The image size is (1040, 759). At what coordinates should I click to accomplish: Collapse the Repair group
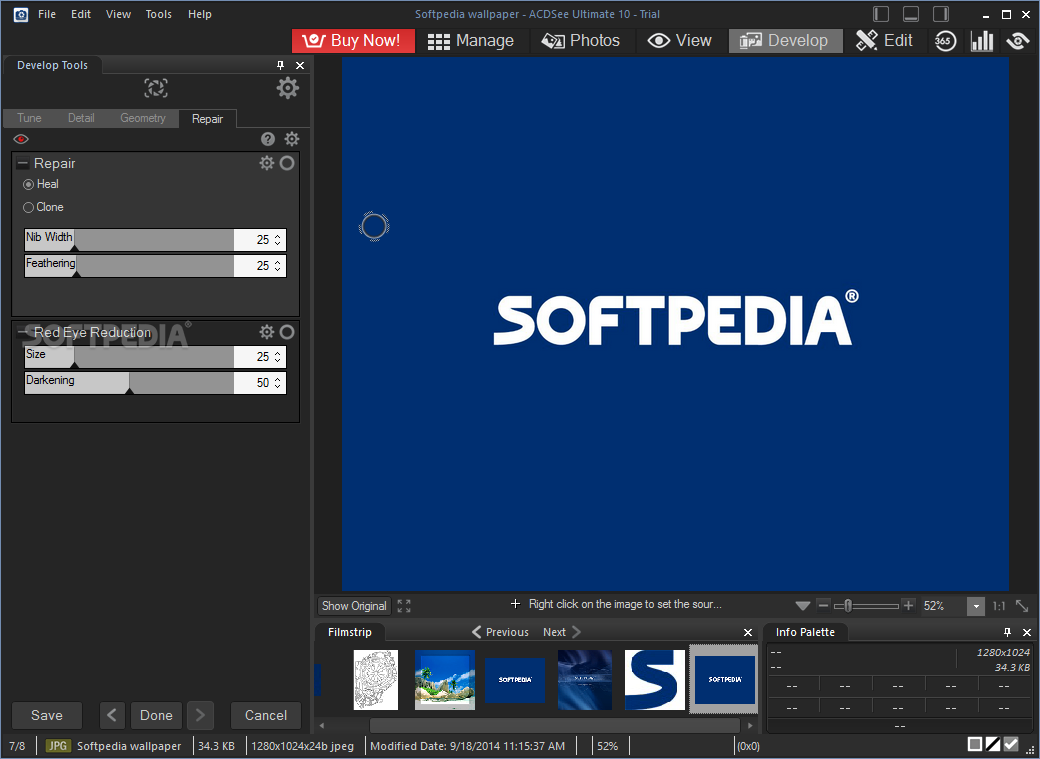23,163
